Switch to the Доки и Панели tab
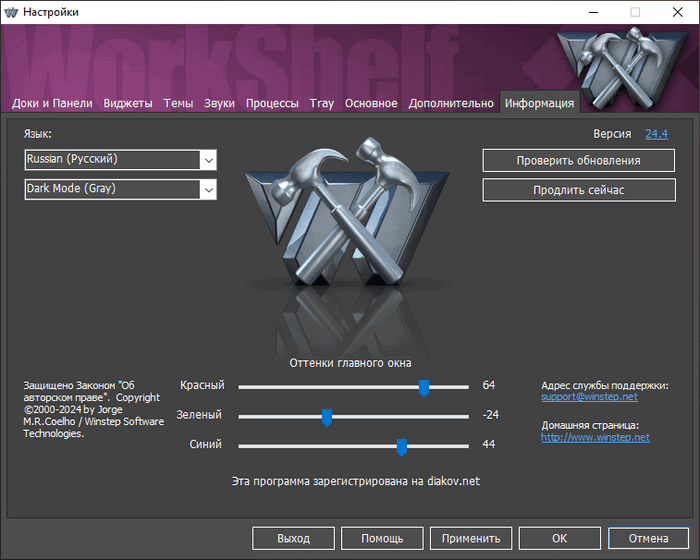700x560 pixels. [52, 103]
